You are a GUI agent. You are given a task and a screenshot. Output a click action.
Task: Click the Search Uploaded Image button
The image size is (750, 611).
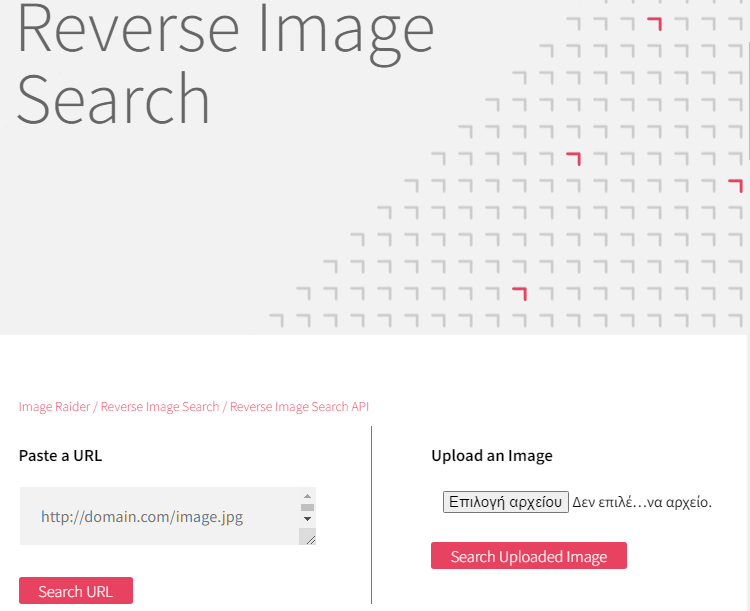pos(529,556)
